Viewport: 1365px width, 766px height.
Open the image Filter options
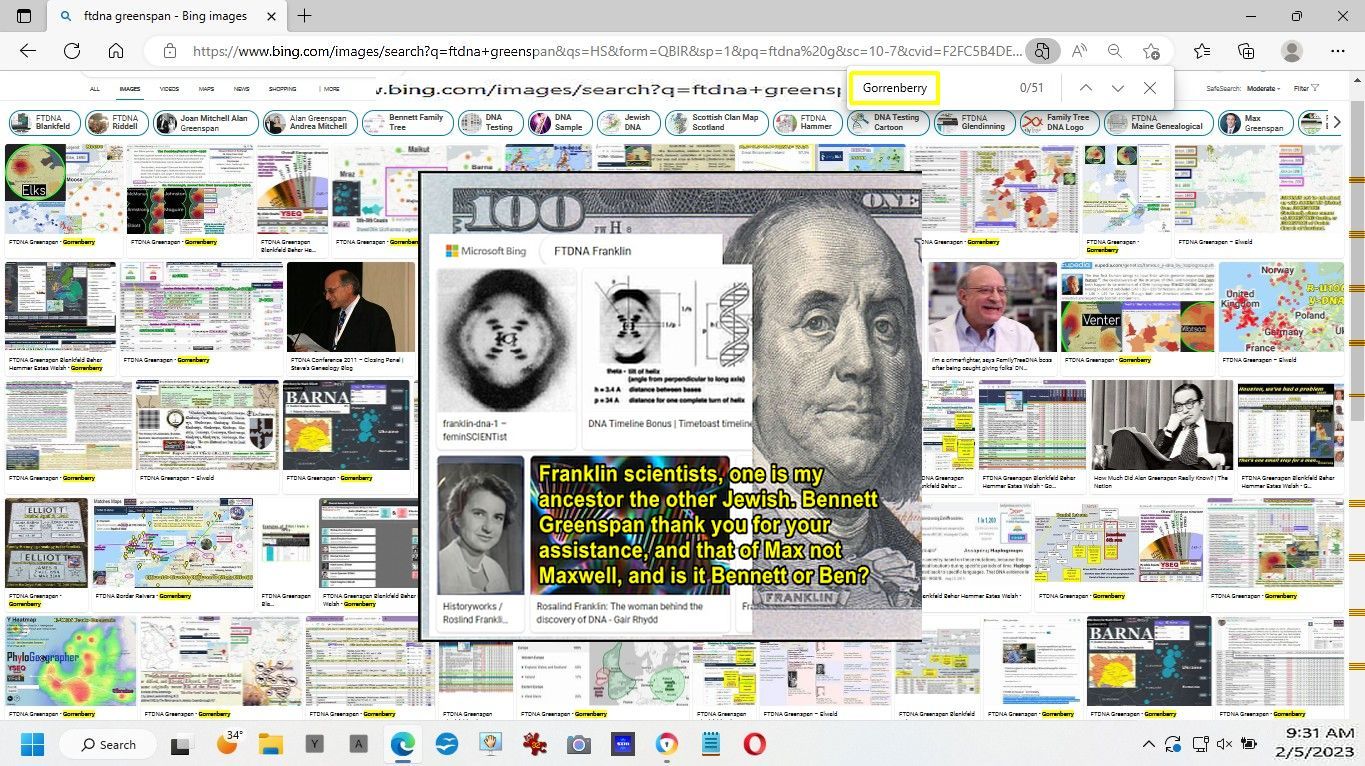1306,89
